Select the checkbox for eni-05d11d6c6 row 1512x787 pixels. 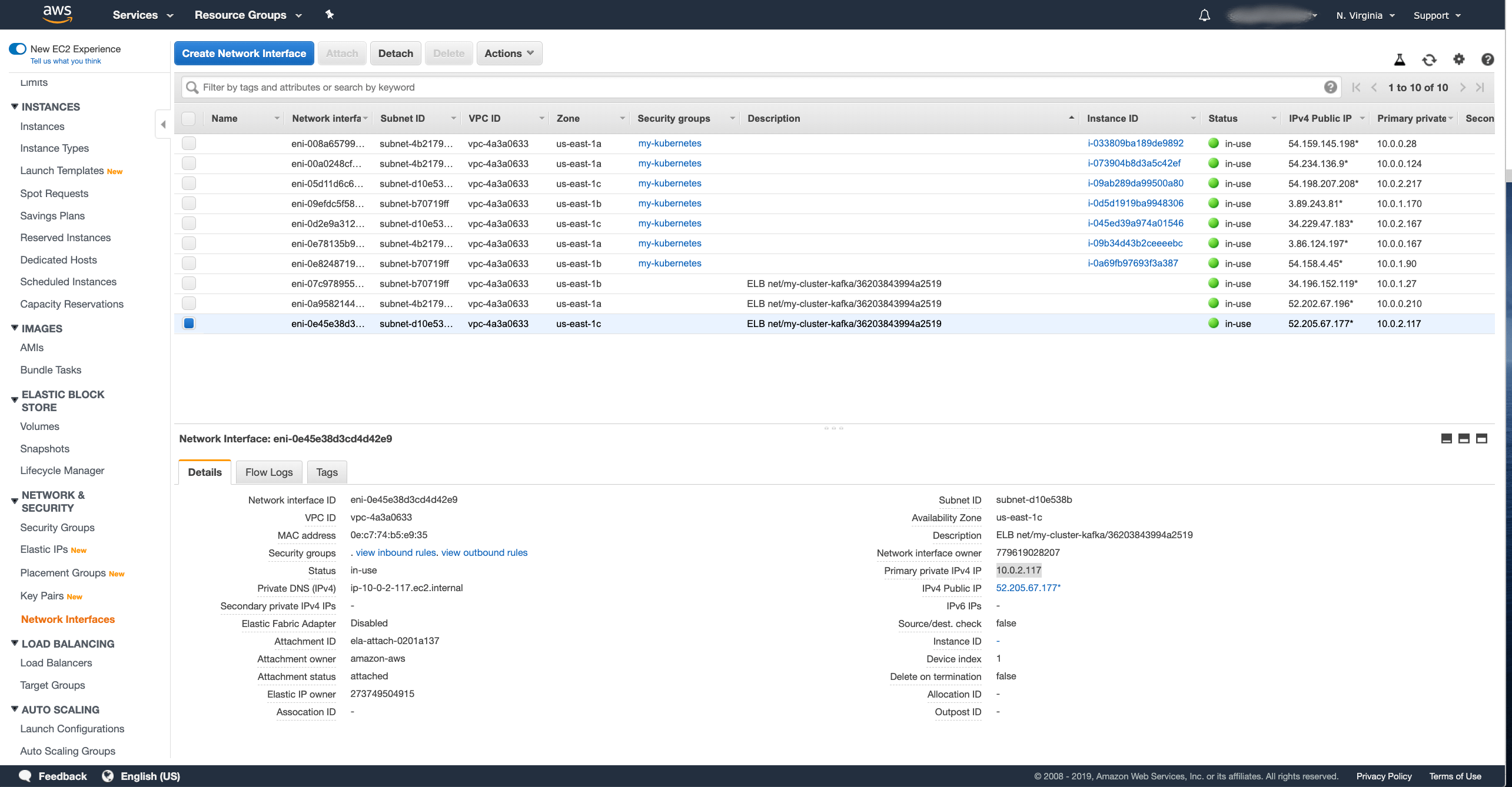188,183
